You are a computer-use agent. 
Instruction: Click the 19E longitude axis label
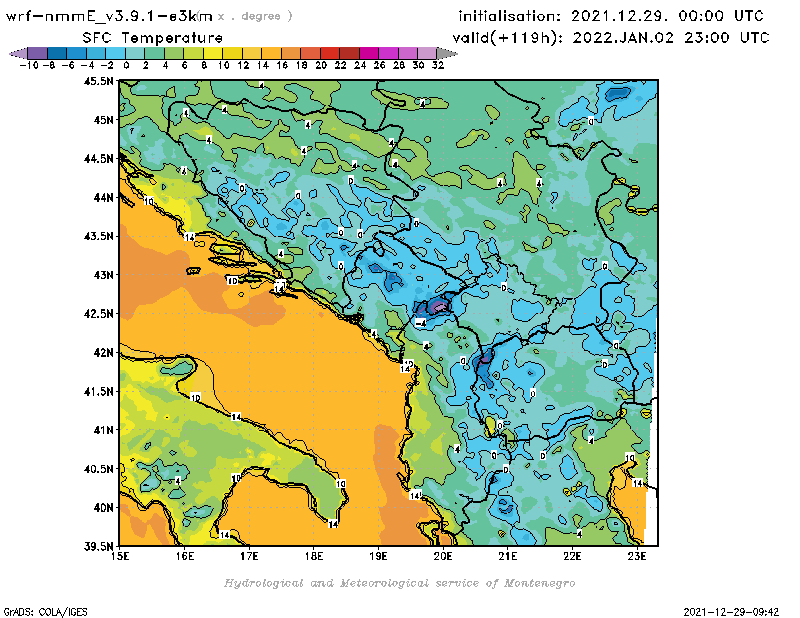pyautogui.click(x=378, y=556)
